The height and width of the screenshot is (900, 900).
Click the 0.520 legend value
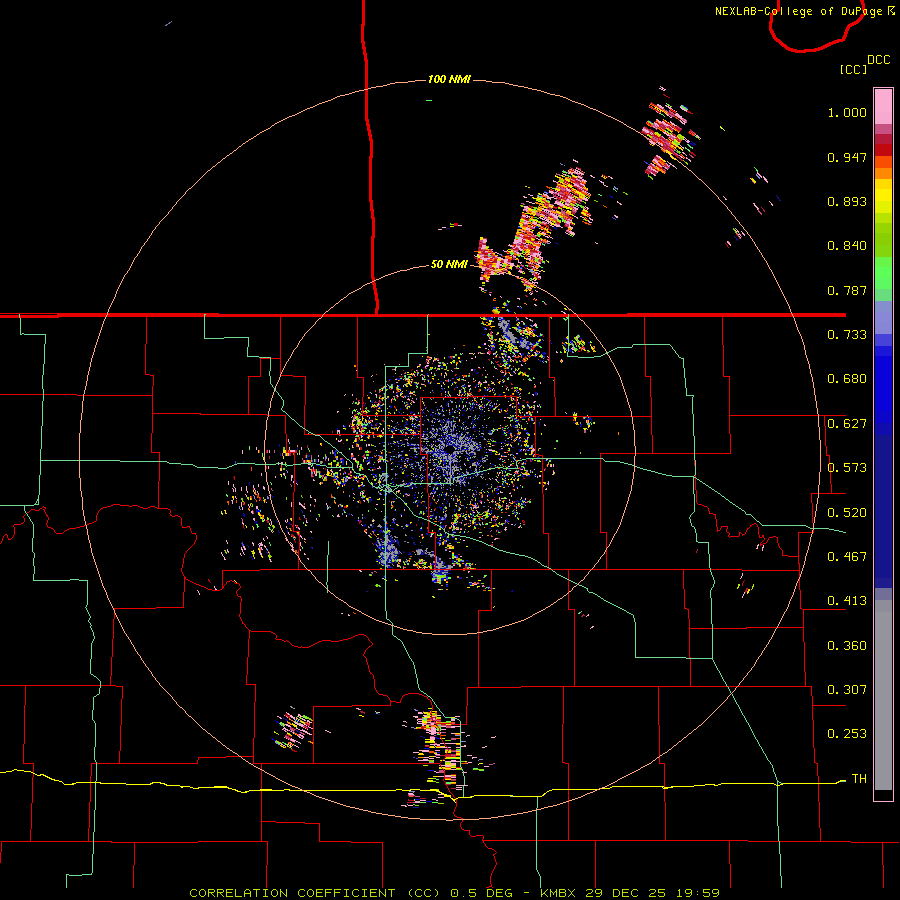[847, 513]
